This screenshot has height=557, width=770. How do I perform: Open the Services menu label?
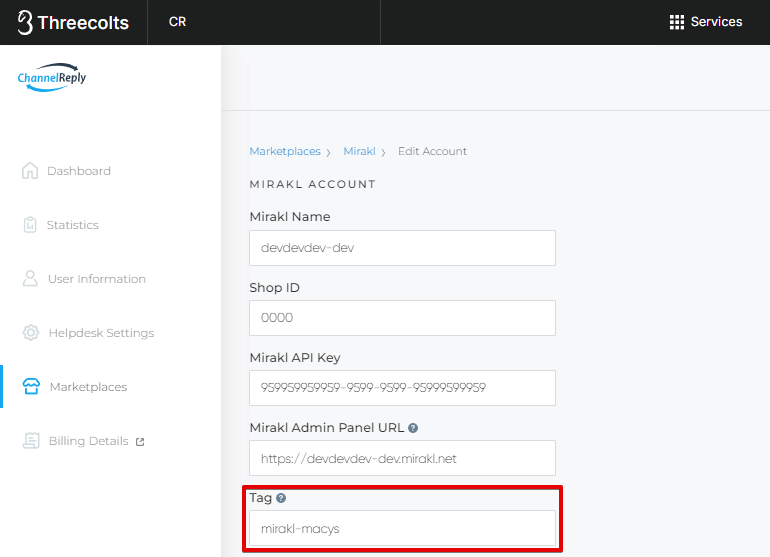[716, 22]
